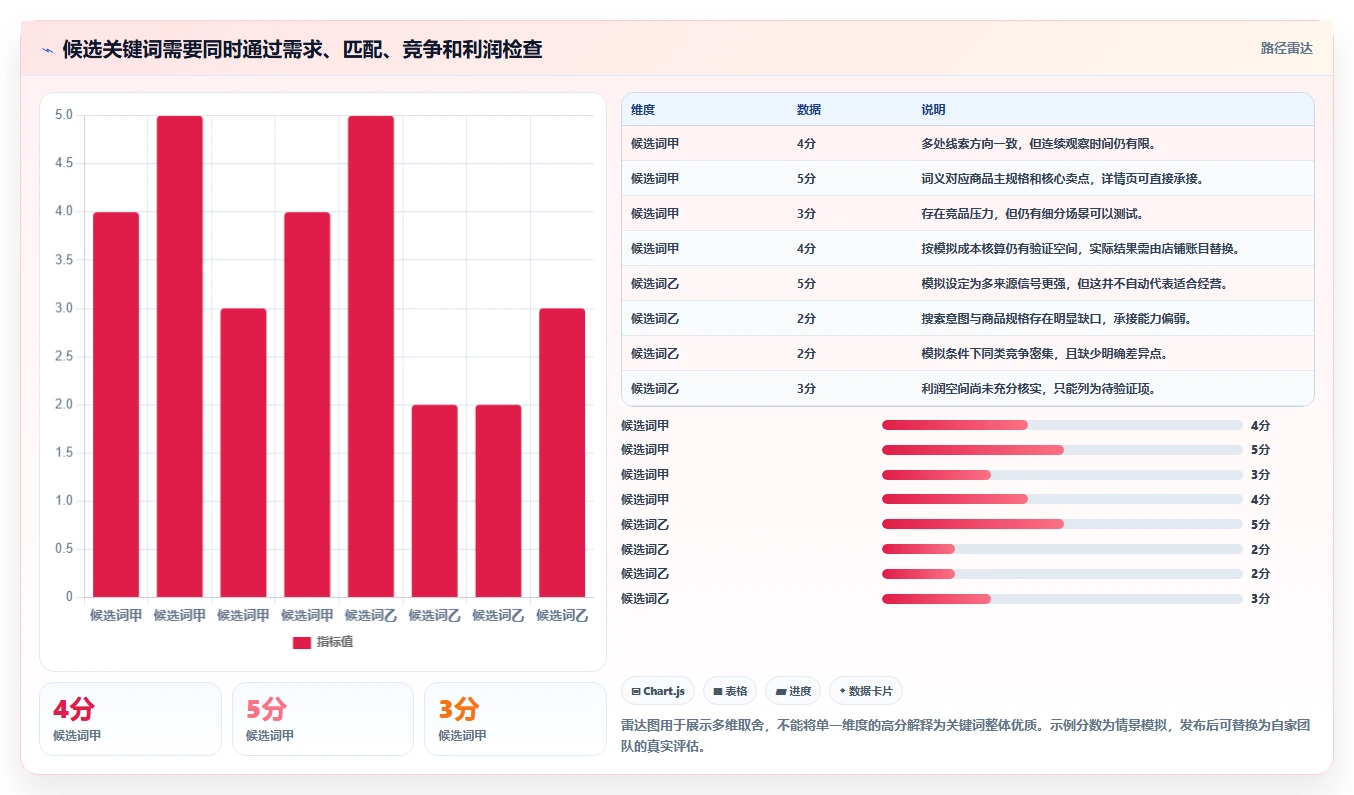Click the 候选词甲 chart bar reaching 3.0
The height and width of the screenshot is (795, 1354).
tap(243, 453)
